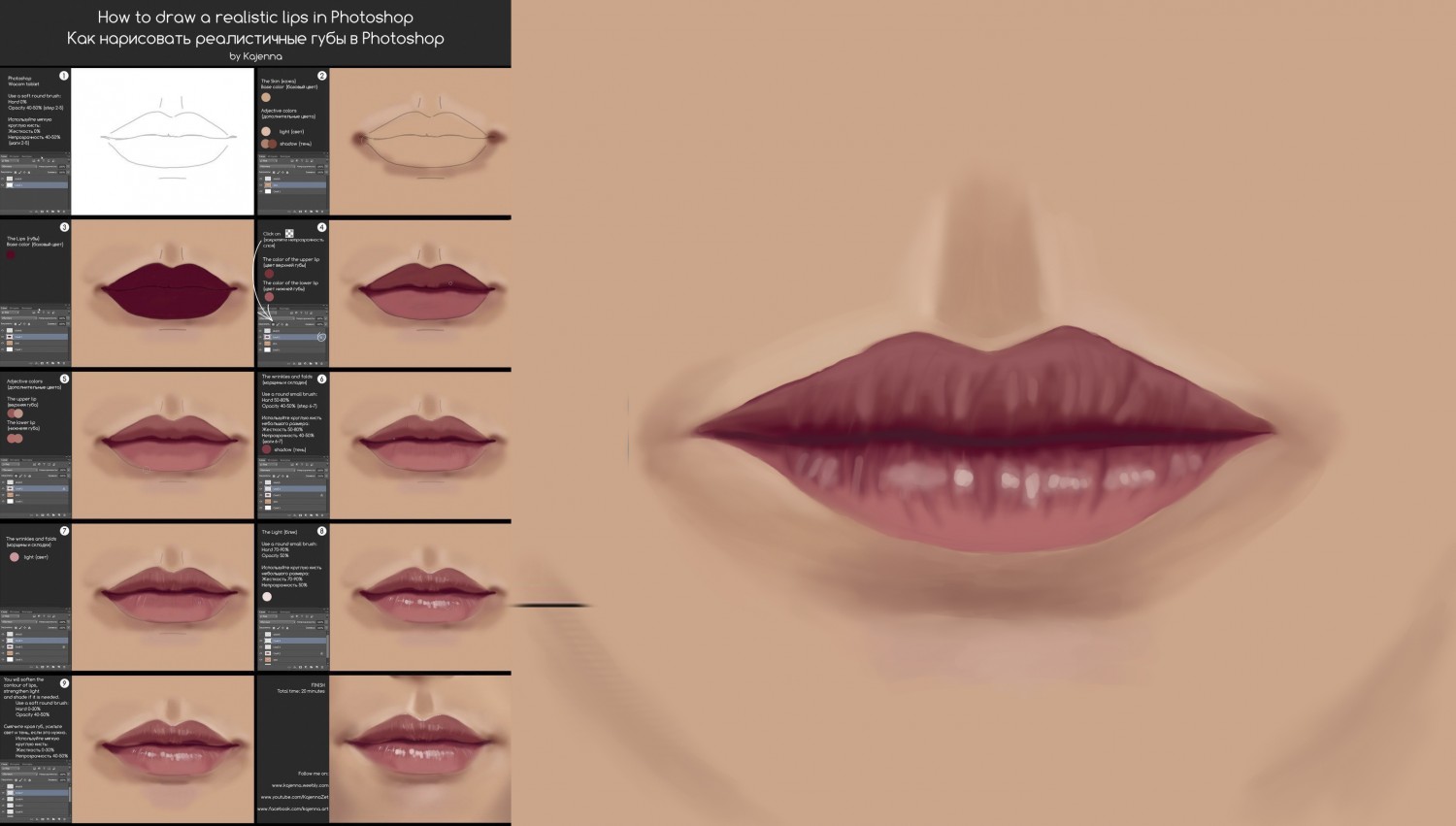
Task: Open the www.facebook.com/kajenna.art link
Action: click(x=293, y=809)
